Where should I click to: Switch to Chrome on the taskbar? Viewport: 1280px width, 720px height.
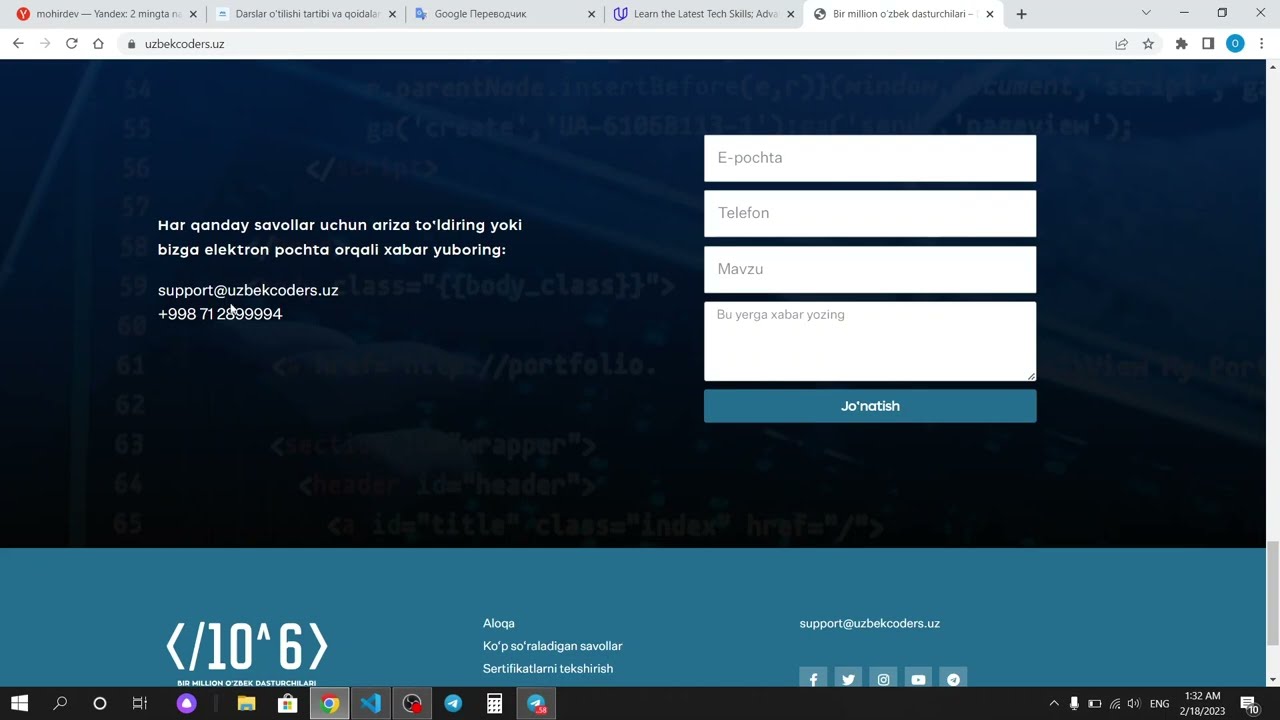tap(329, 704)
